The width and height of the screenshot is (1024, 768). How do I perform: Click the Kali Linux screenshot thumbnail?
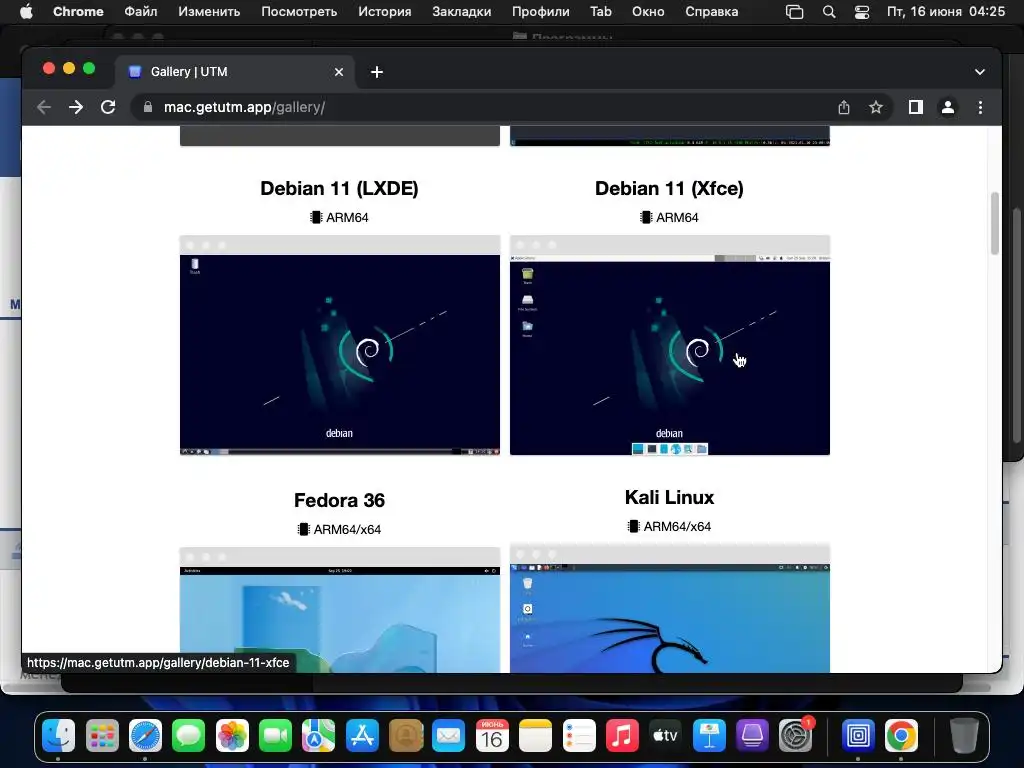point(669,608)
